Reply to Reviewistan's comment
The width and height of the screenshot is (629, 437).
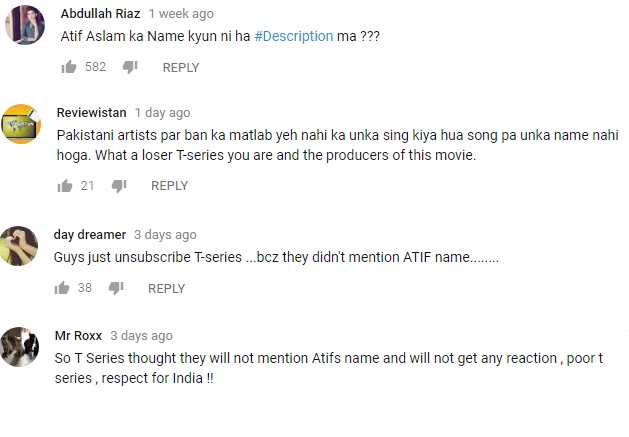pos(169,186)
